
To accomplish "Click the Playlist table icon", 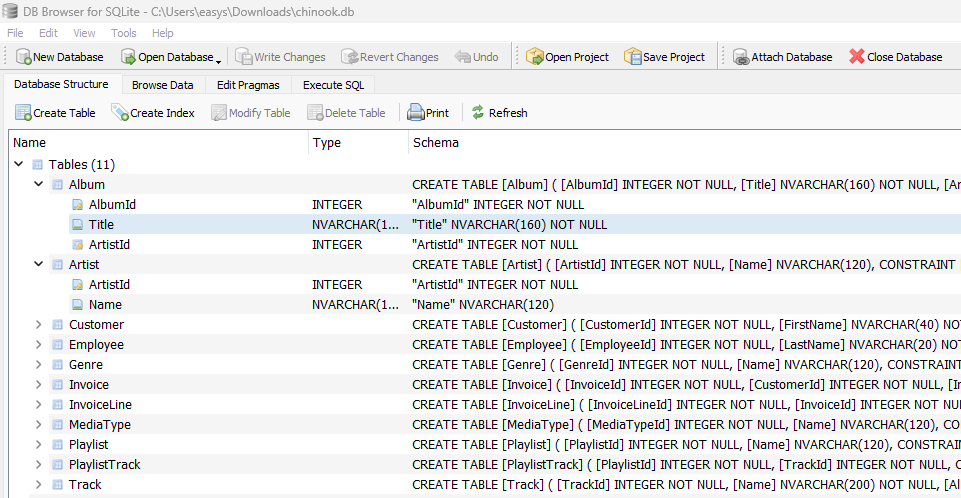I will [58, 445].
